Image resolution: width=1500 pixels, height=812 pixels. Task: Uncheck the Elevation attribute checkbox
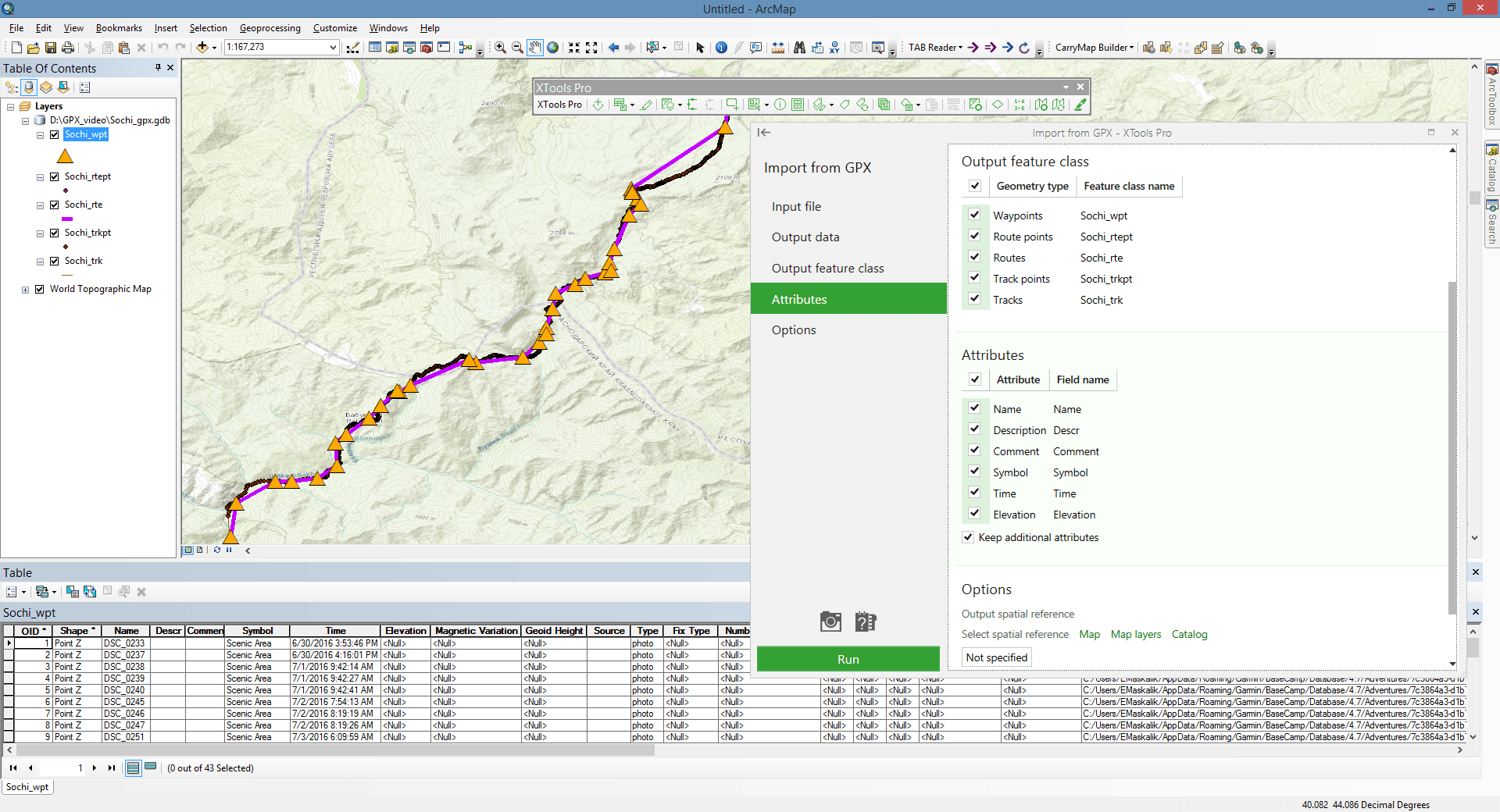click(x=974, y=514)
